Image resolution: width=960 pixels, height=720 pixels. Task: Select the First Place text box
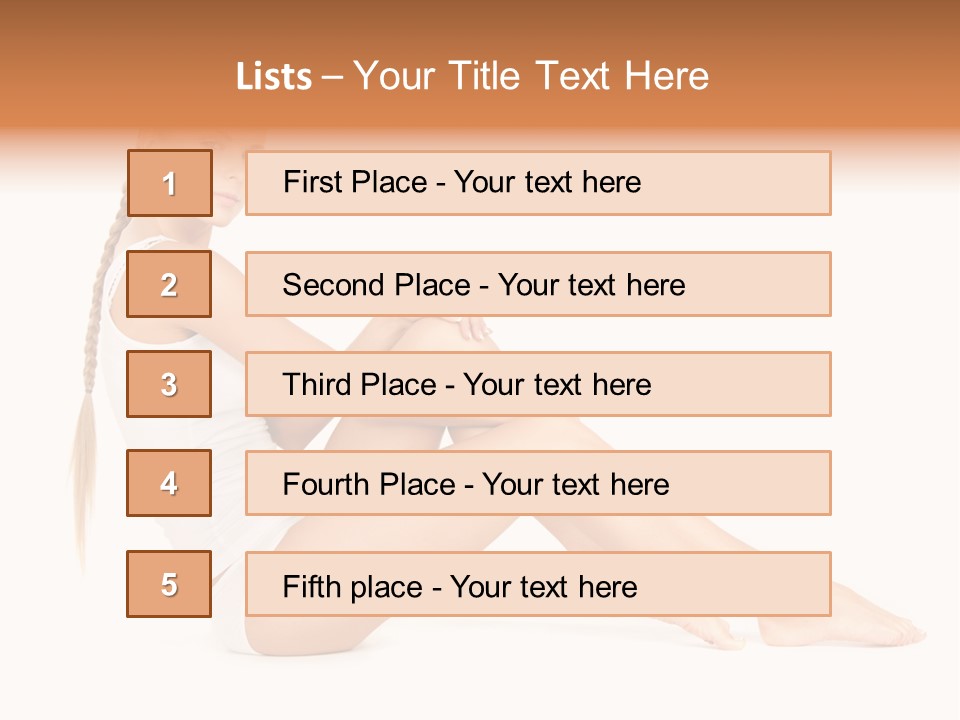538,183
